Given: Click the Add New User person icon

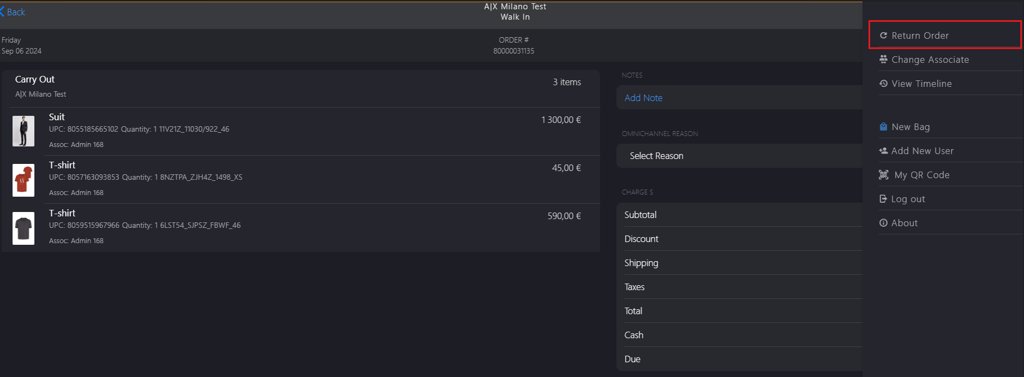Looking at the screenshot, I should pos(884,151).
